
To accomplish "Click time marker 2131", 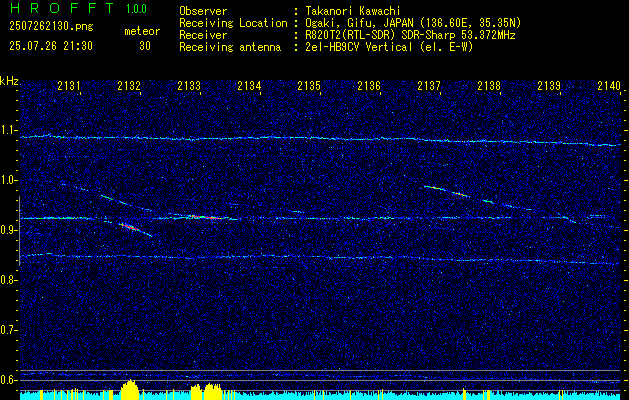I will pyautogui.click(x=69, y=85).
